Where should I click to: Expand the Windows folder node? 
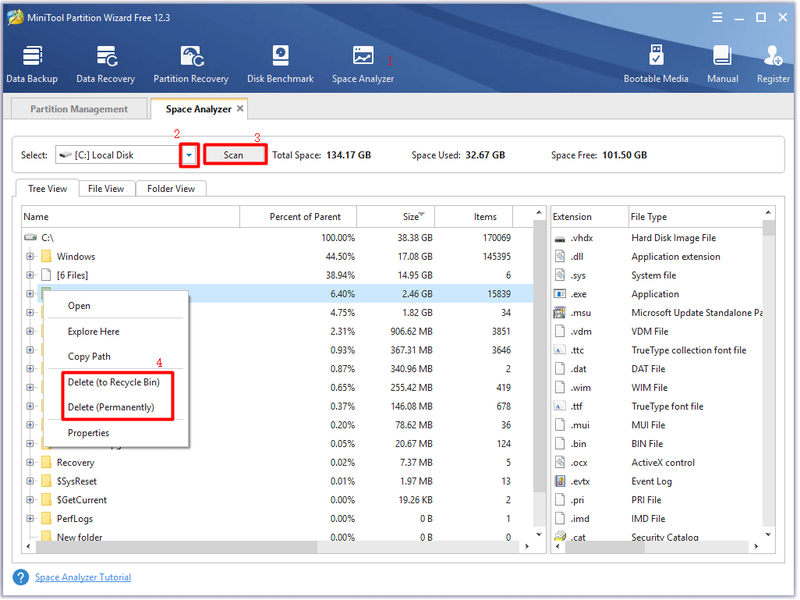(30, 257)
